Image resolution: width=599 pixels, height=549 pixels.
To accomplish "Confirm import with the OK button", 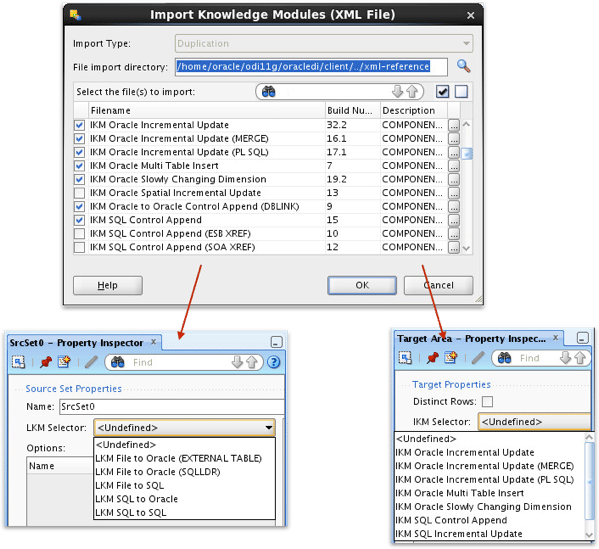I will [362, 285].
